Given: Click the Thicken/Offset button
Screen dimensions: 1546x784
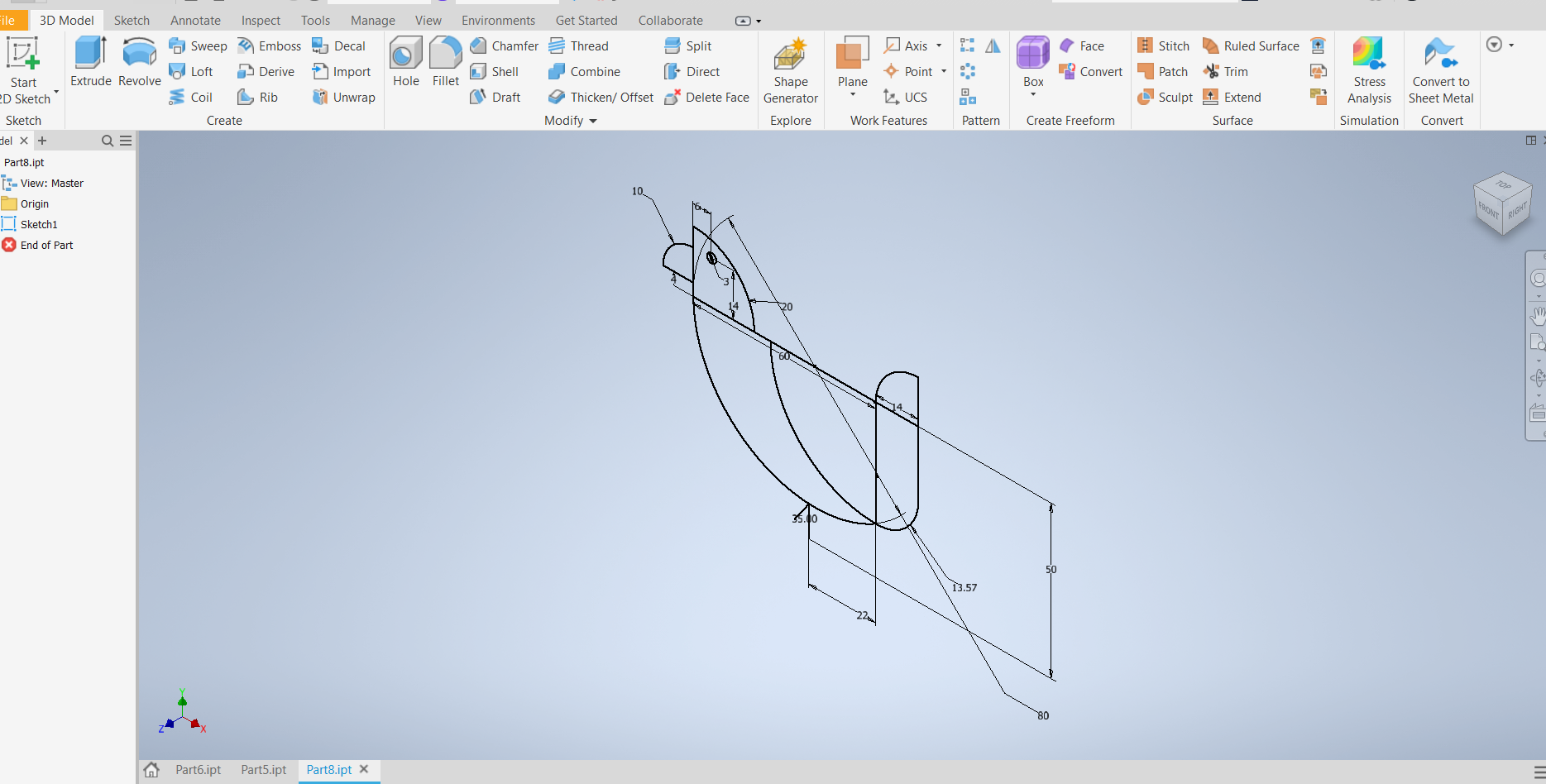Looking at the screenshot, I should [x=601, y=98].
